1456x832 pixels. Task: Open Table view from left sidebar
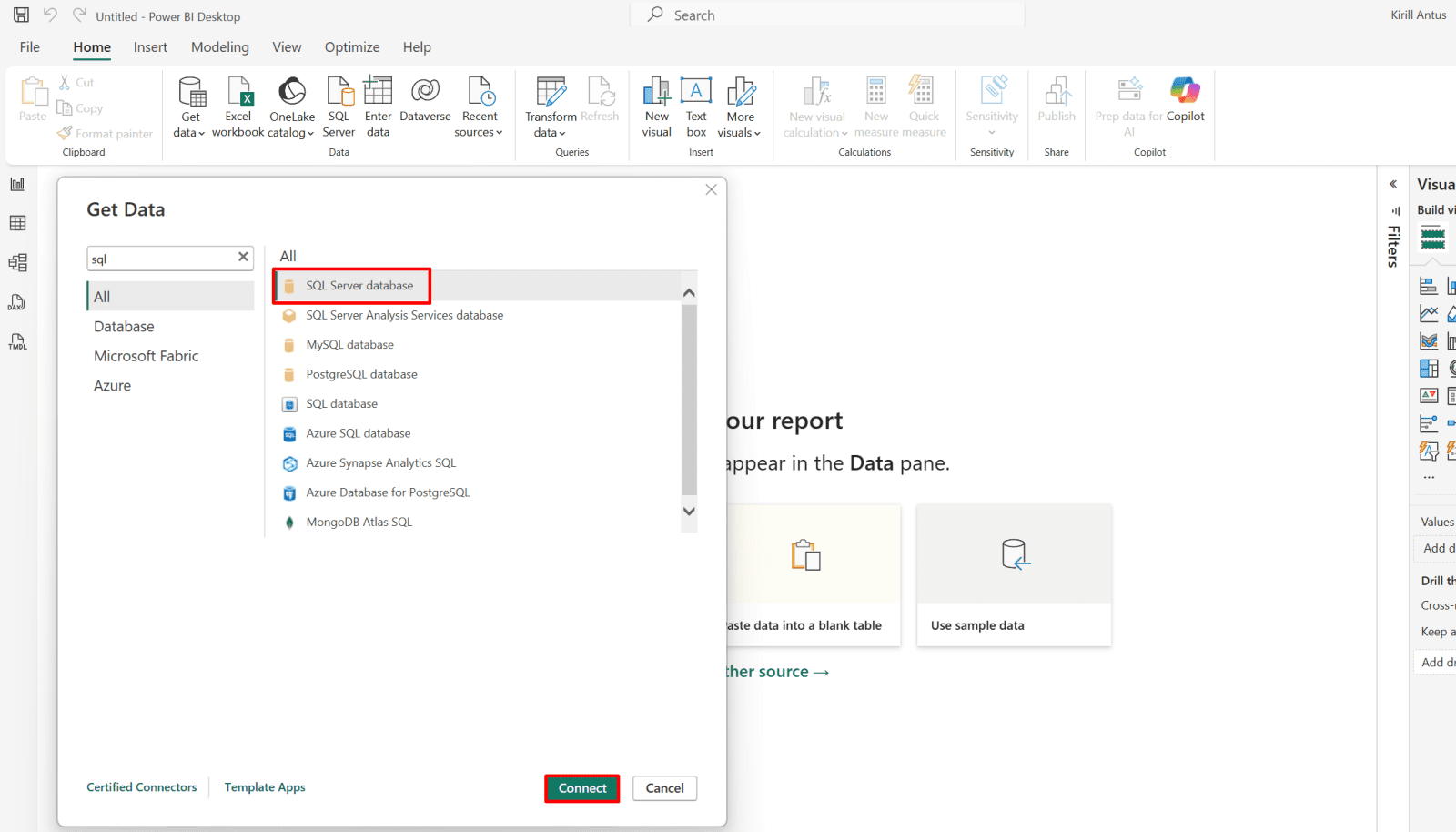point(17,223)
